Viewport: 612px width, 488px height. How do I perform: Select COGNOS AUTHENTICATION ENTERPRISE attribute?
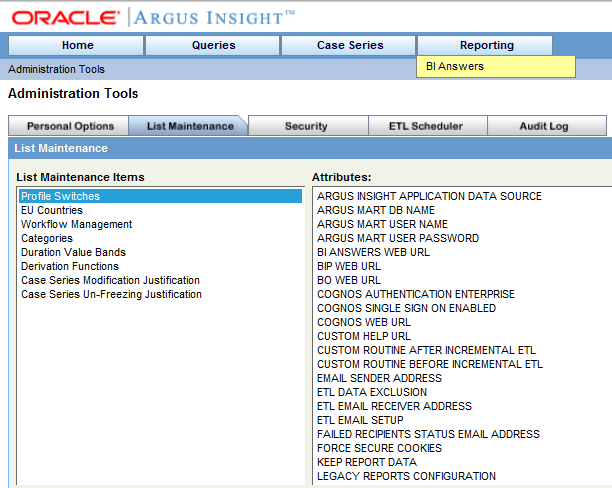pos(416,294)
